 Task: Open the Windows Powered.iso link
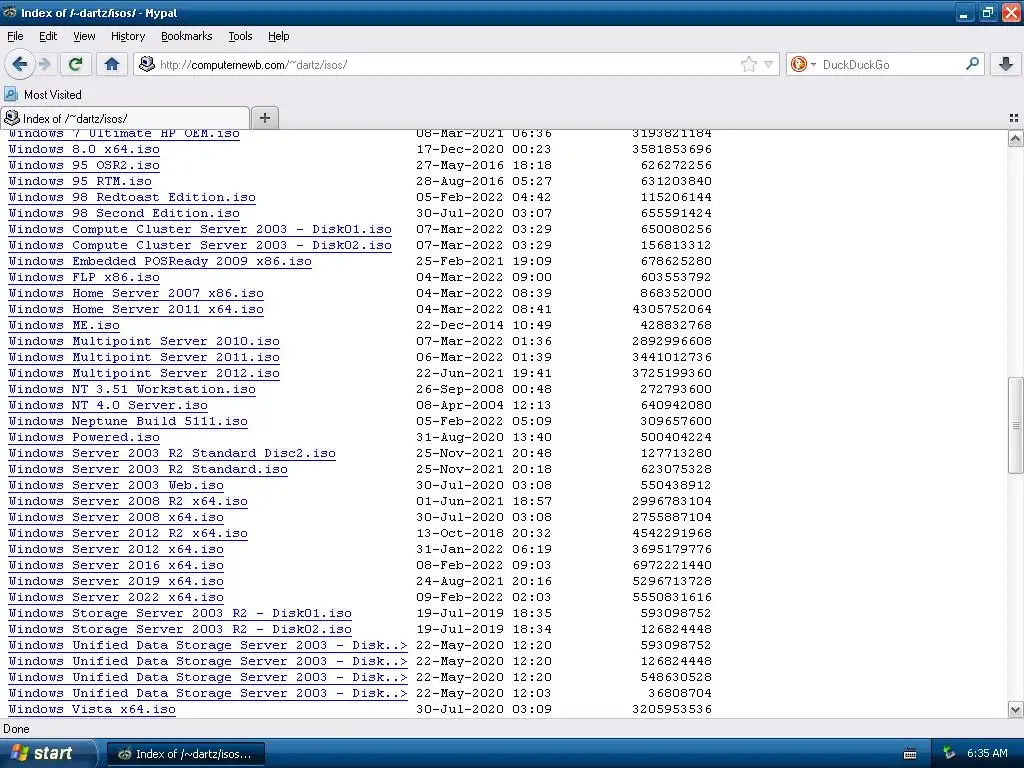pyautogui.click(x=84, y=438)
